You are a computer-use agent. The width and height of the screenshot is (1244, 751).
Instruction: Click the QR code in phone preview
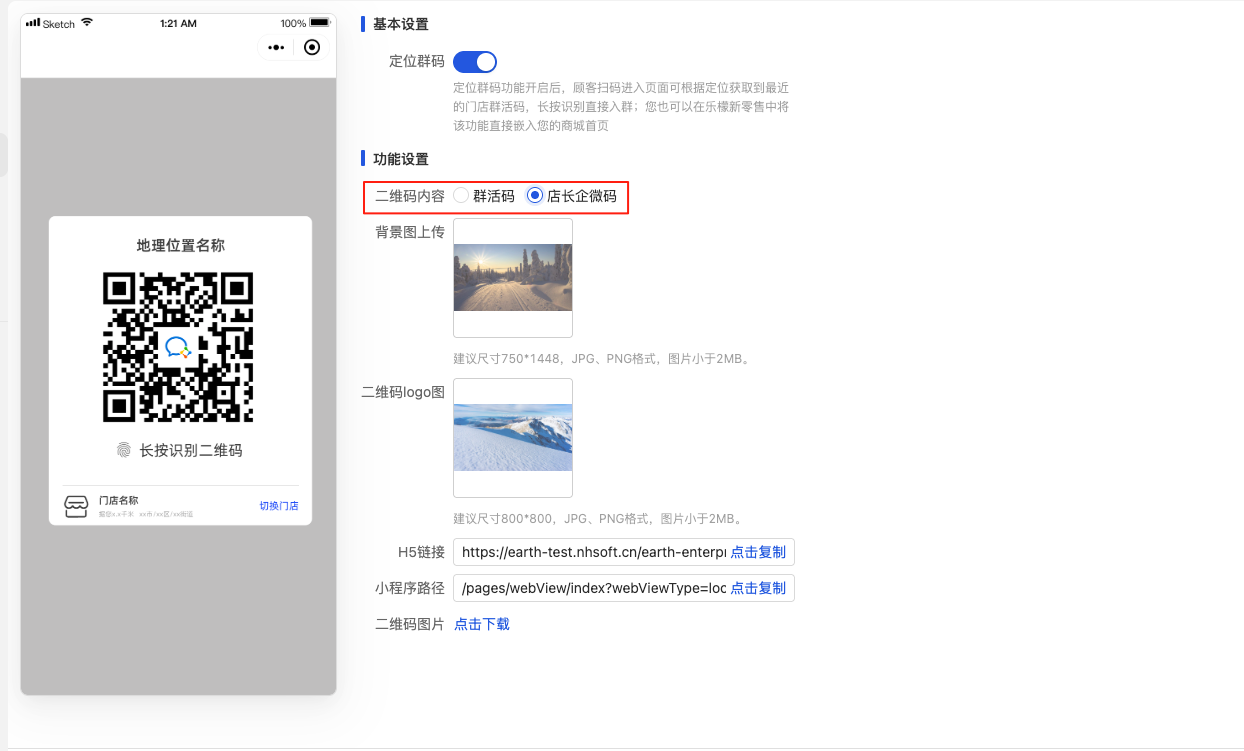(179, 347)
